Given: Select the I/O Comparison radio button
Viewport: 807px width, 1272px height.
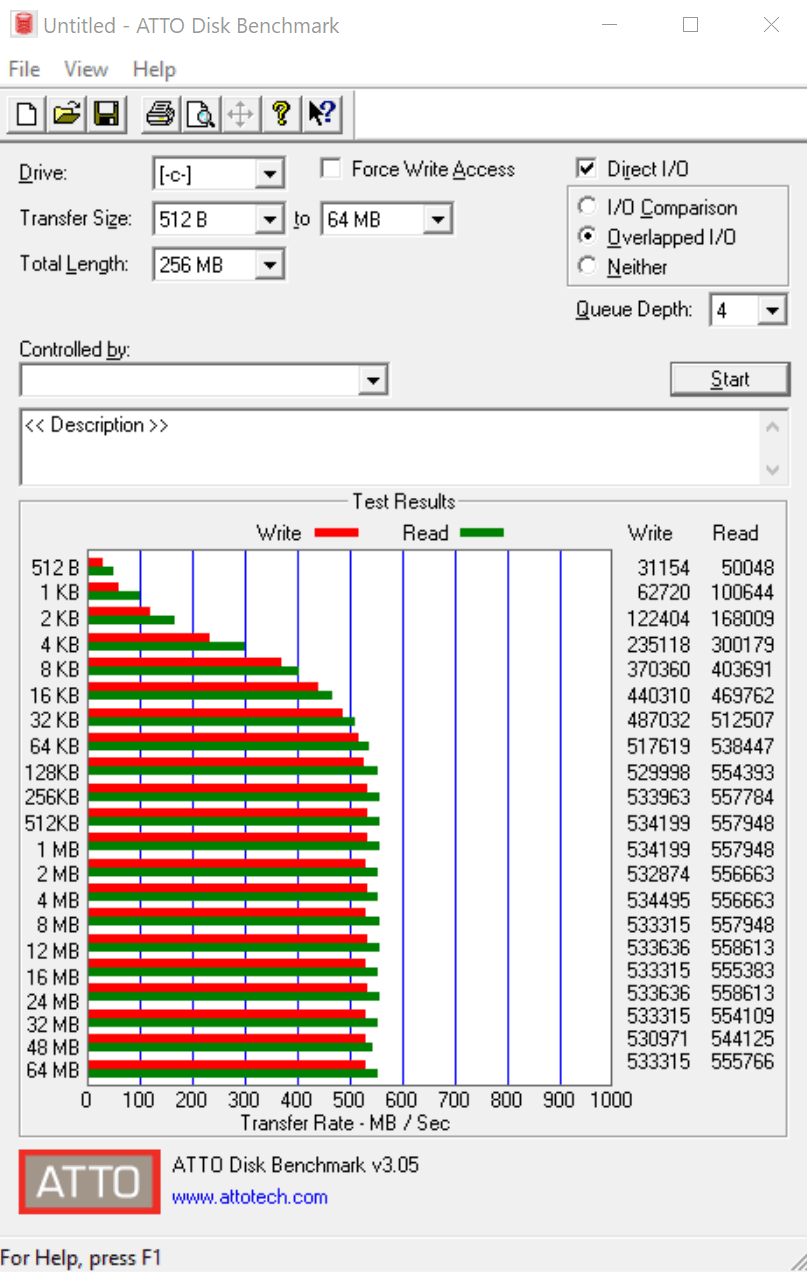Looking at the screenshot, I should [x=588, y=207].
